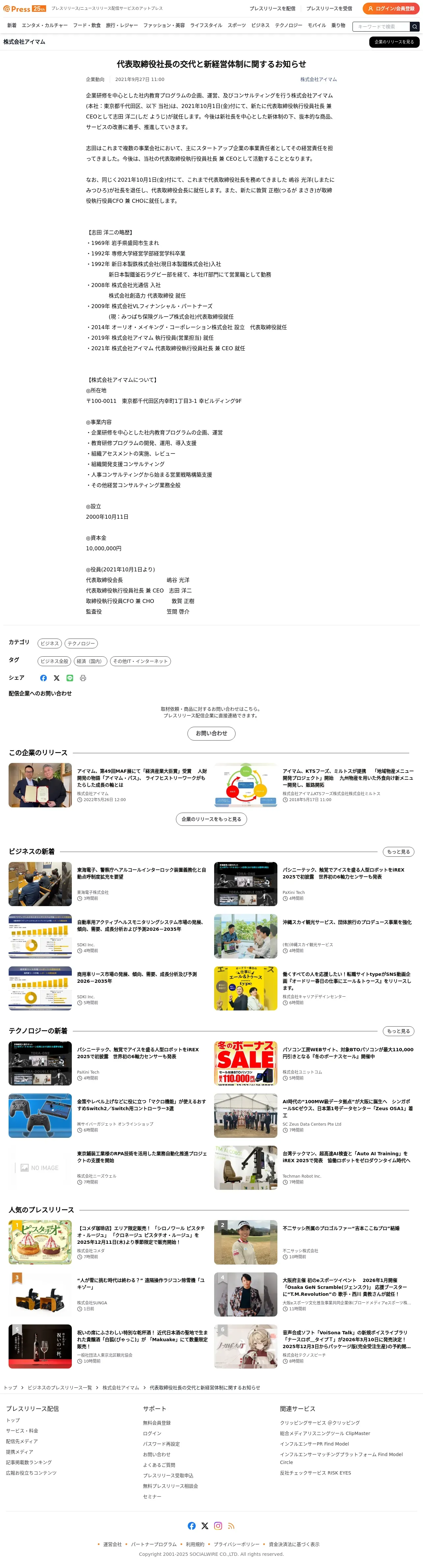
Task: Open コメダ珈琲店 シロノワール ranked article
Action: 141,1235
